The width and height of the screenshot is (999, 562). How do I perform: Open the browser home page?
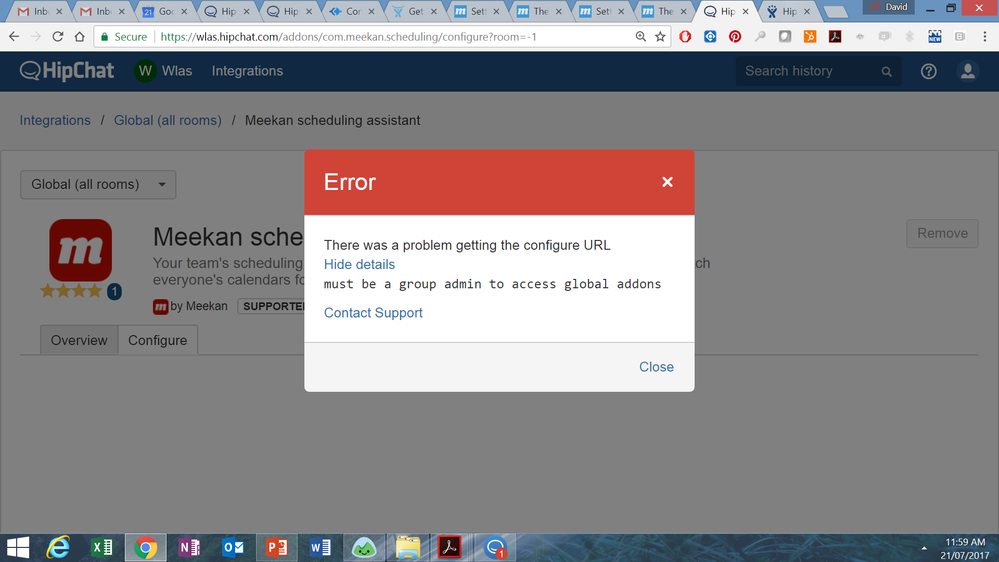[80, 37]
